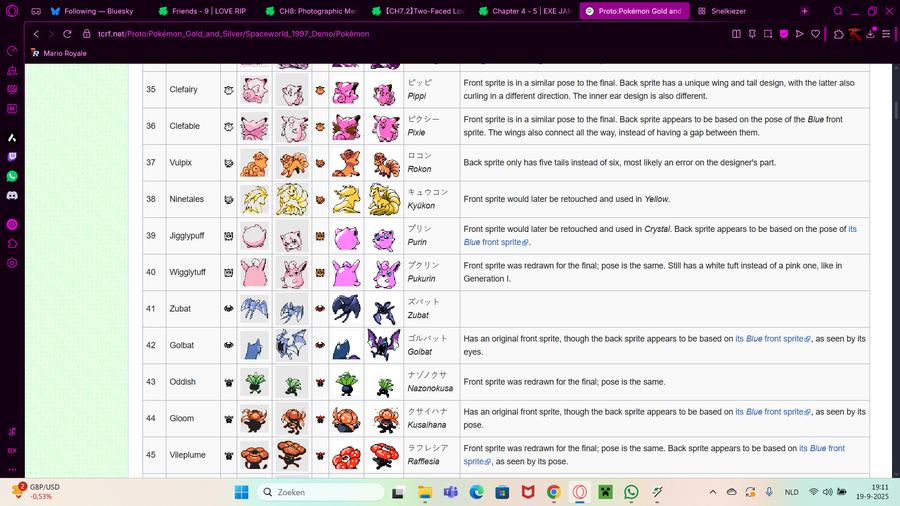Open the sidebar settings gear icon
The height and width of the screenshot is (506, 900).
coord(12,263)
